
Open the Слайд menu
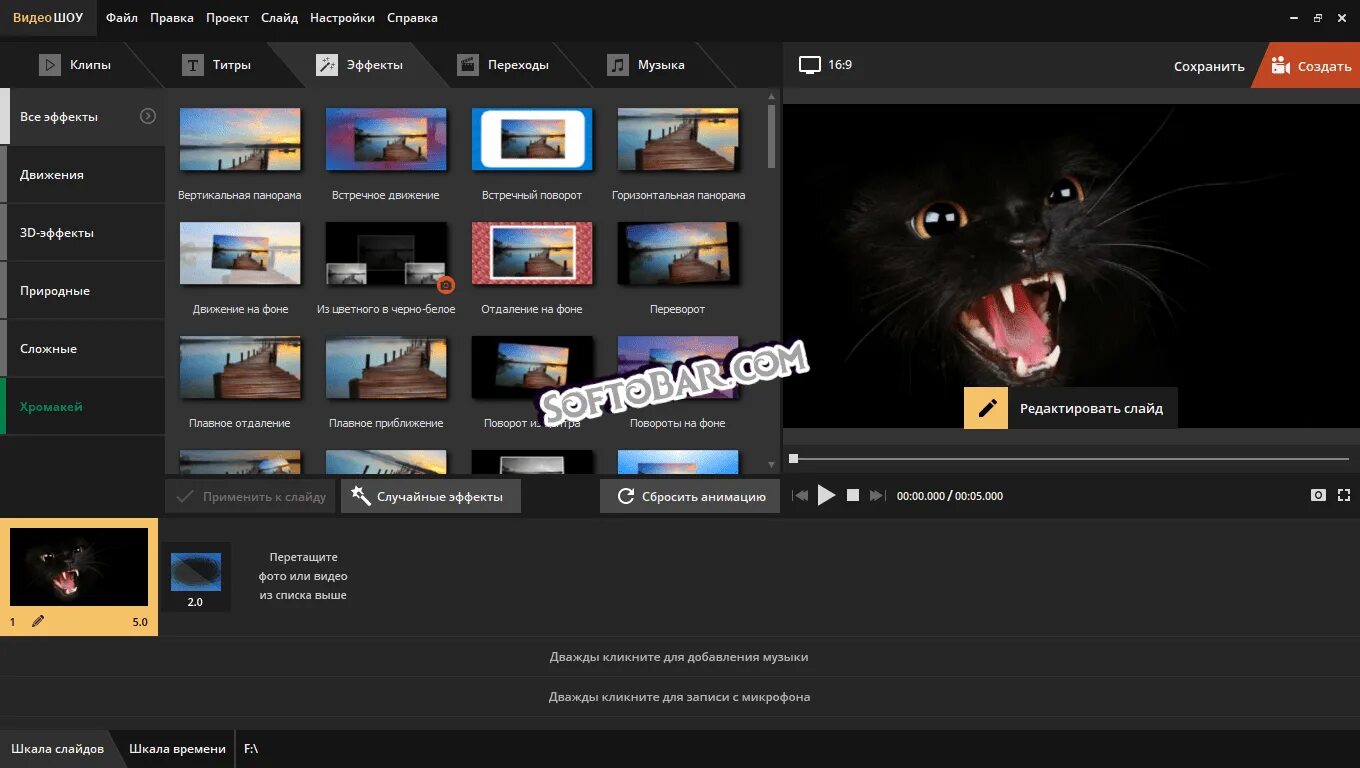click(279, 18)
